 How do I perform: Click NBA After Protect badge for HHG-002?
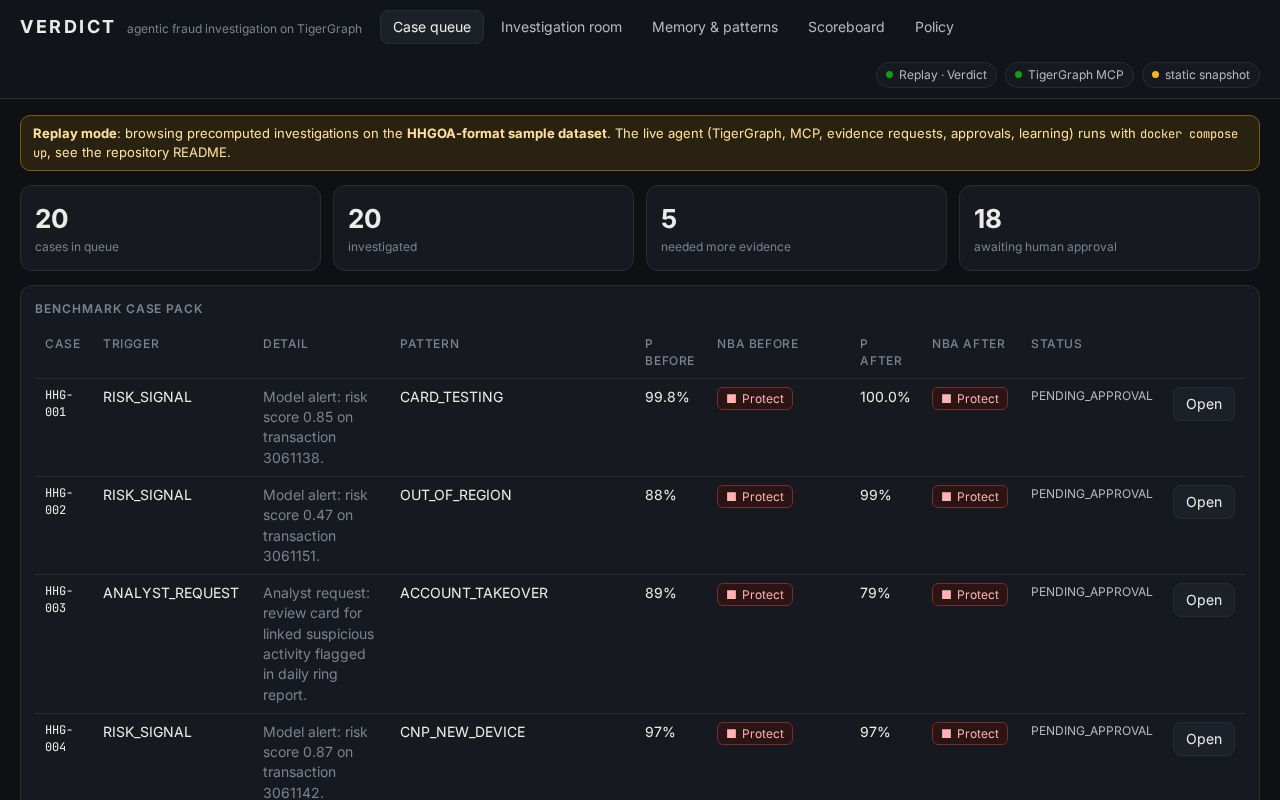(x=970, y=497)
